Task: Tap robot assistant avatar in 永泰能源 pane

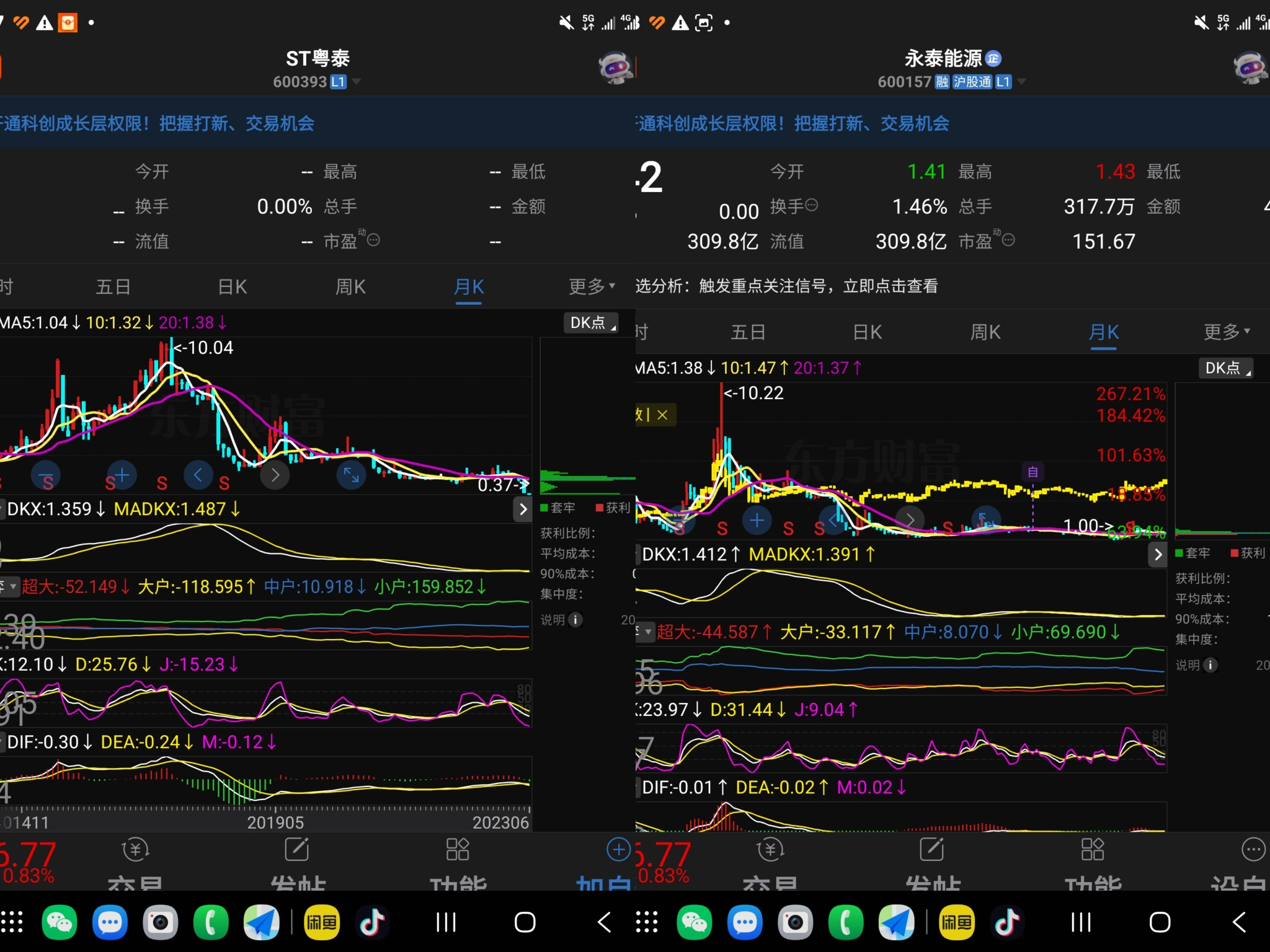Action: (1250, 68)
